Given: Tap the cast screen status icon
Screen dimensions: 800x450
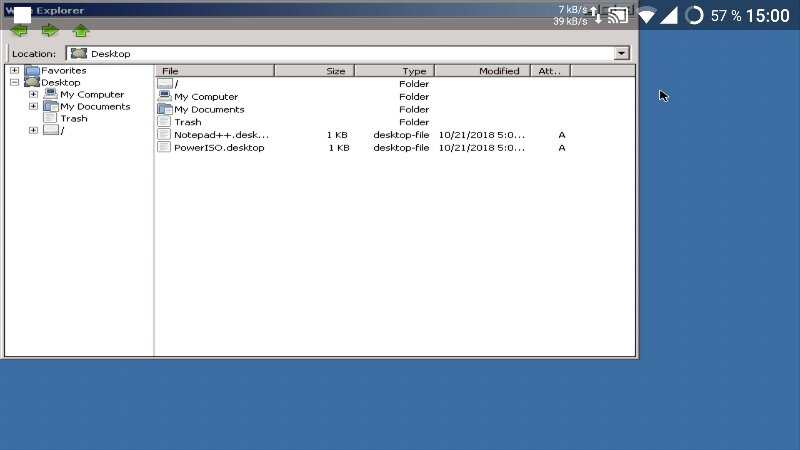Looking at the screenshot, I should (x=618, y=15).
